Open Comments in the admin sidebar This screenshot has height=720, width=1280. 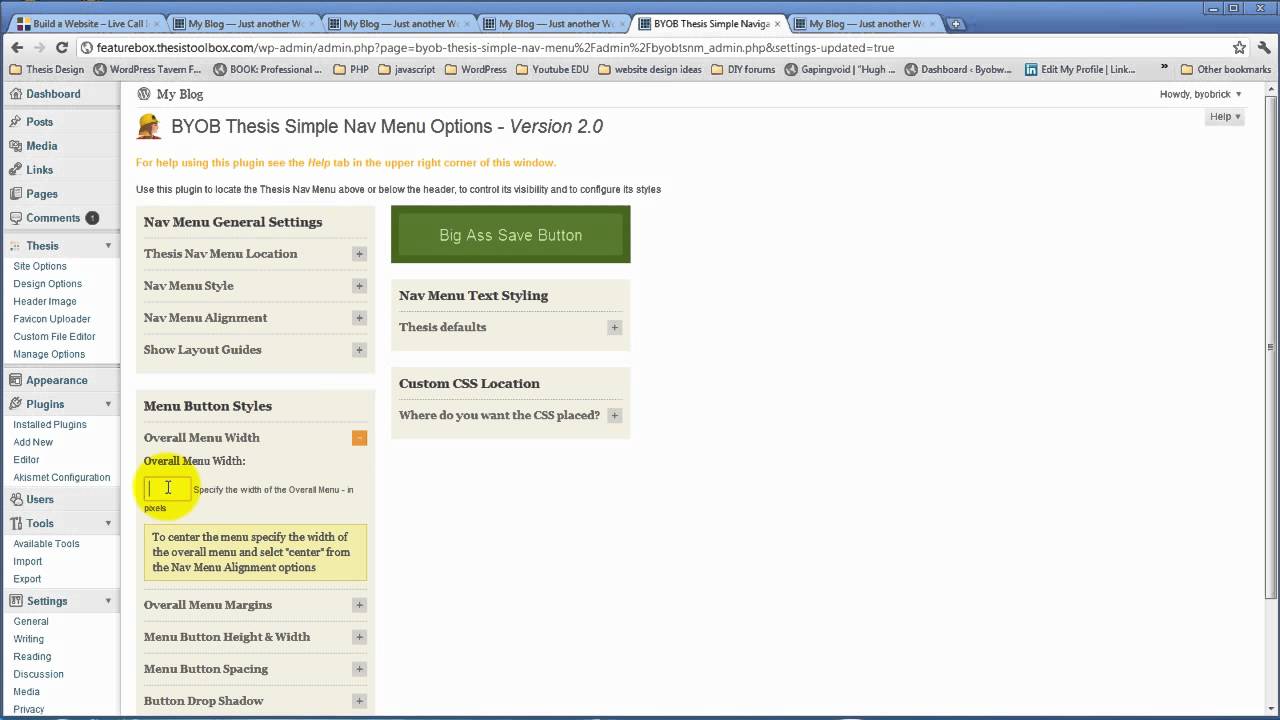click(52, 218)
